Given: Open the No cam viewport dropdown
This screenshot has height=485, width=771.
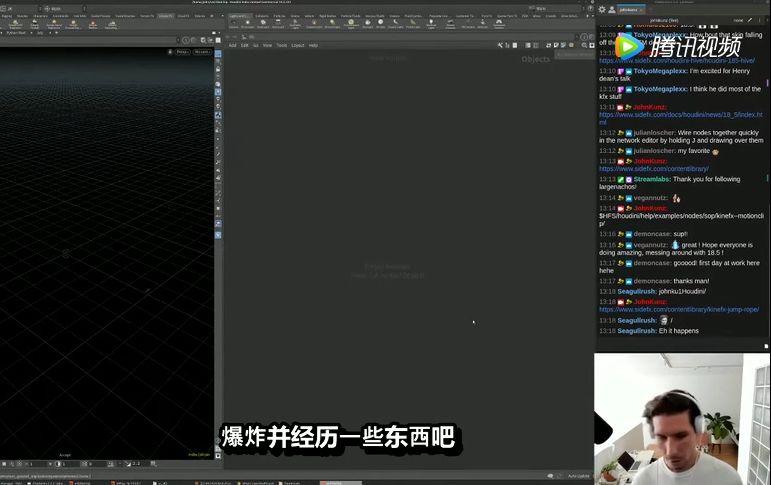Looking at the screenshot, I should (202, 52).
